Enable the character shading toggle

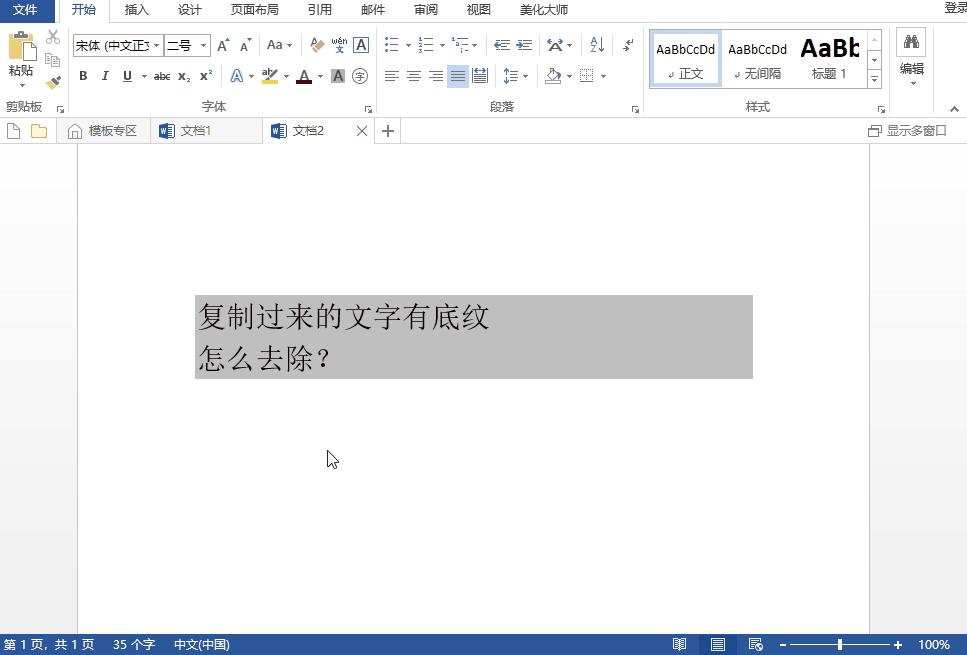[339, 76]
